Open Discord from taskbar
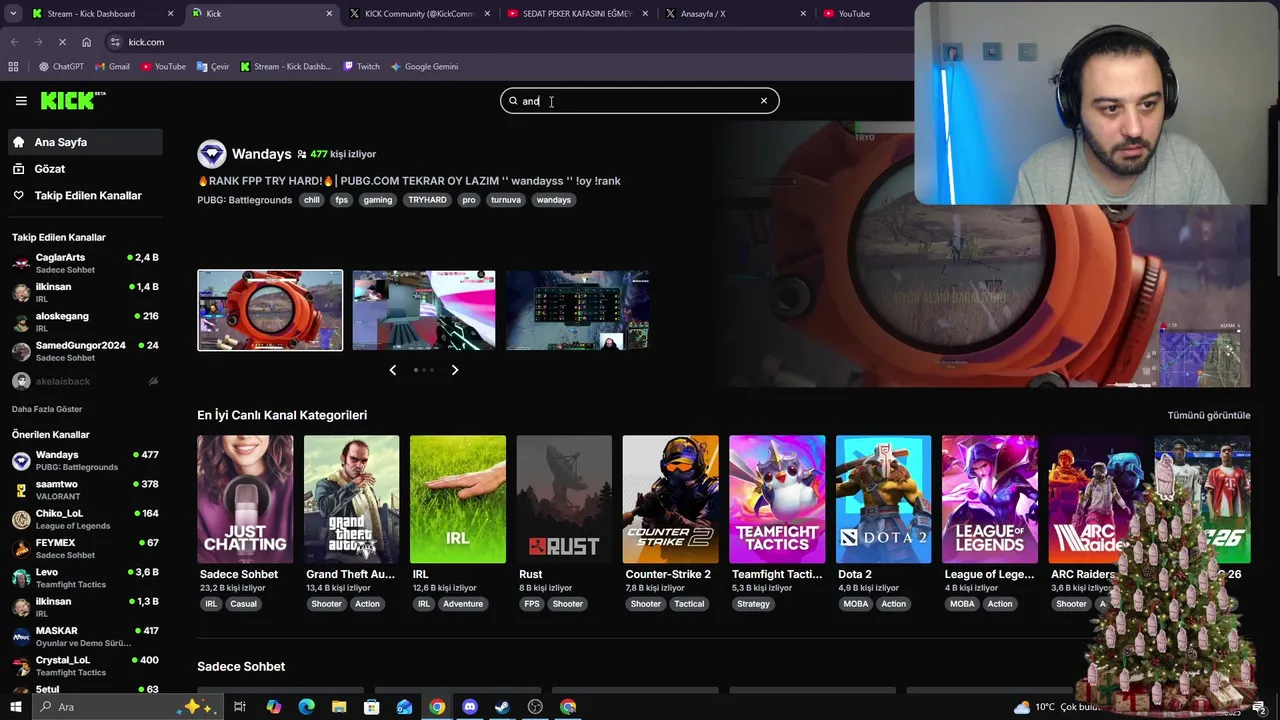 (470, 707)
